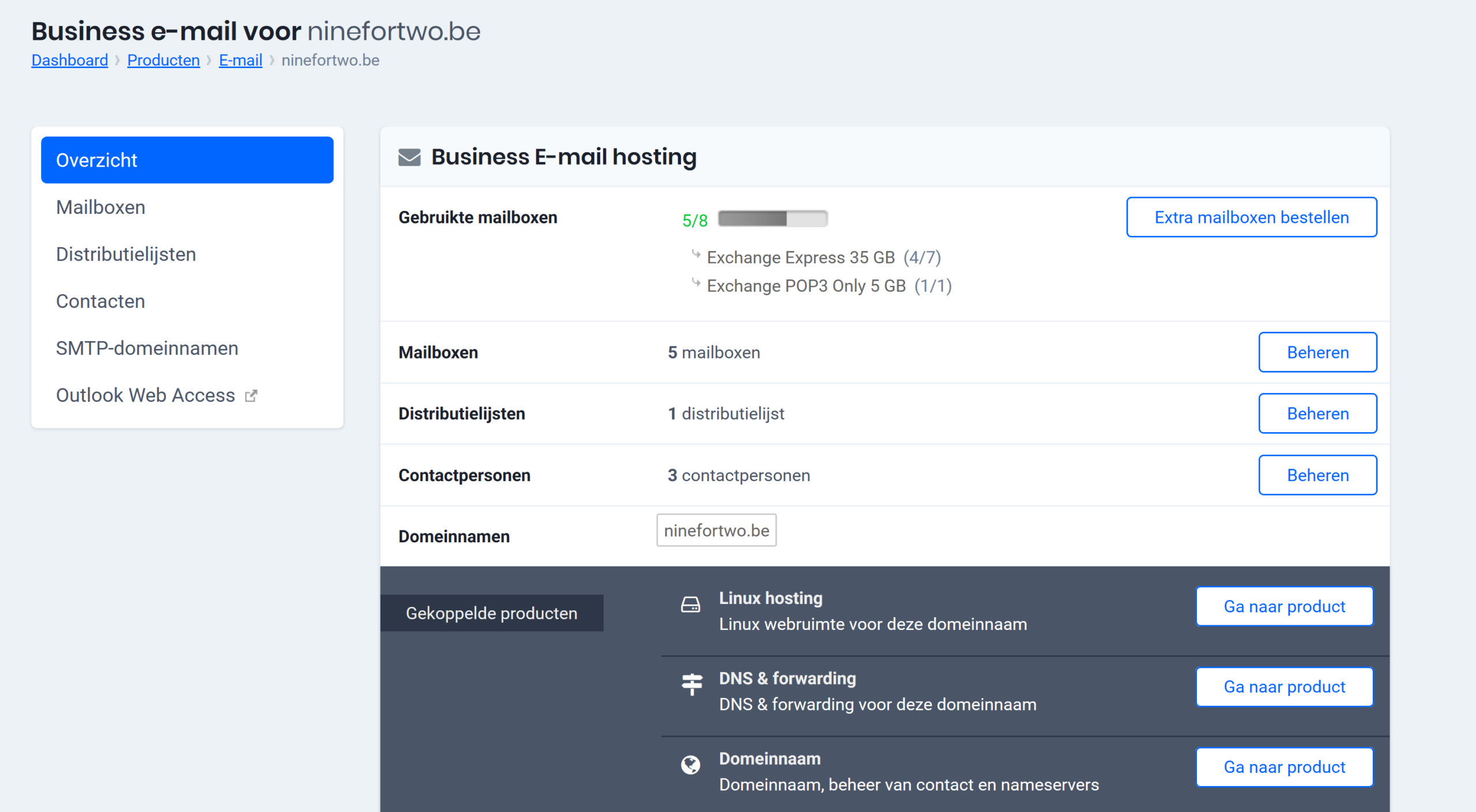Click Exchange POP3 Only 5 GB (1/1) line
This screenshot has height=812, width=1476.
pyautogui.click(x=829, y=286)
